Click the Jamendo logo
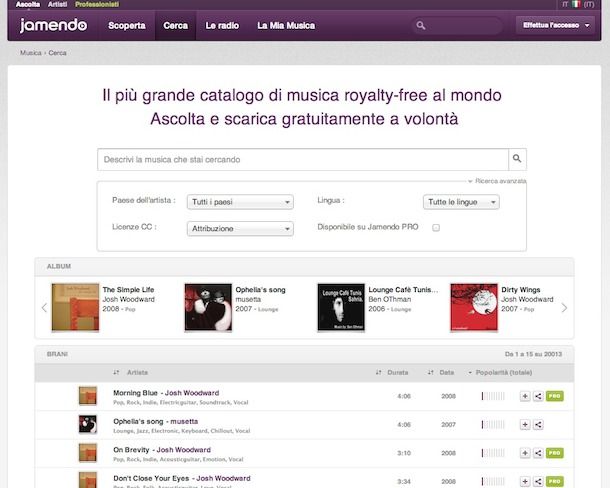 pos(53,25)
